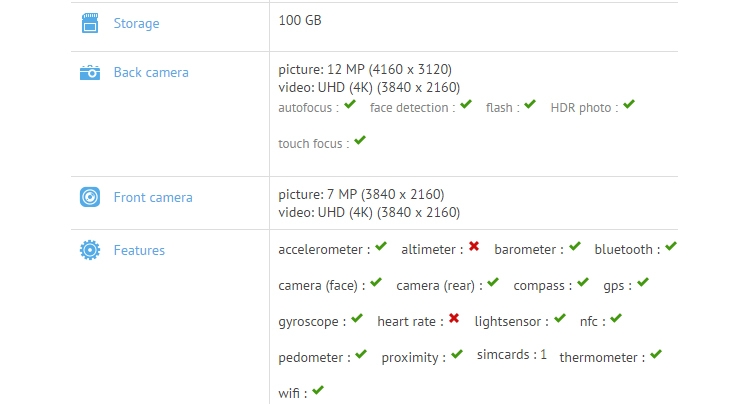The height and width of the screenshot is (404, 750).
Task: Click the Back camera icon
Action: pos(90,73)
